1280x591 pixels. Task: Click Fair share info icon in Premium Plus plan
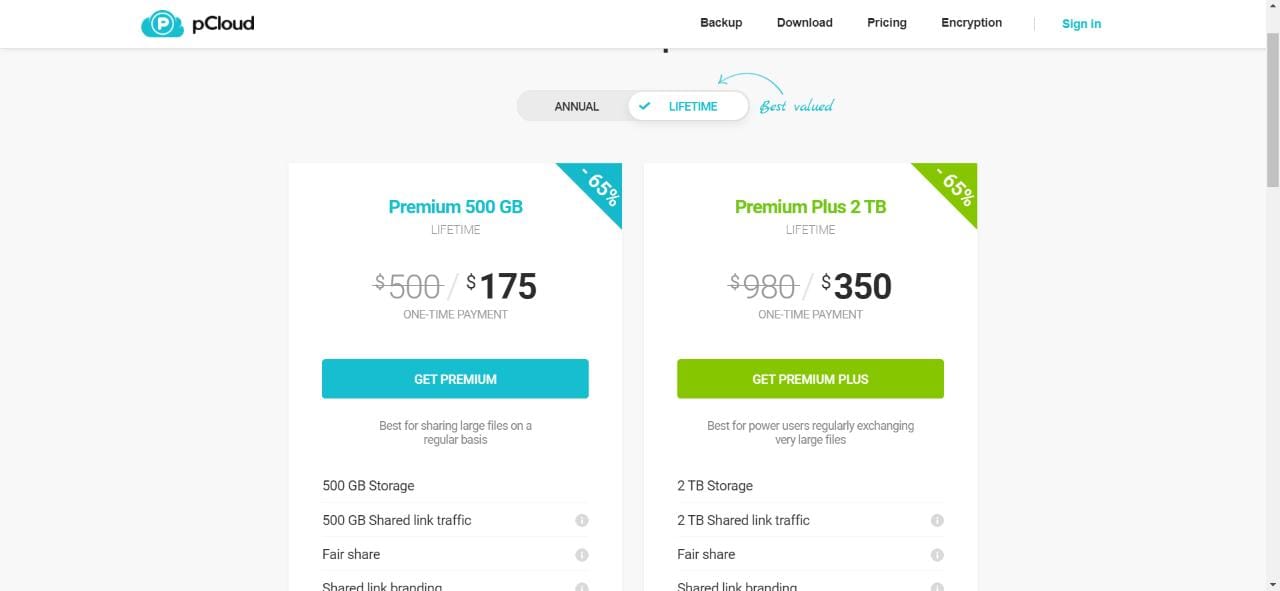click(x=937, y=554)
